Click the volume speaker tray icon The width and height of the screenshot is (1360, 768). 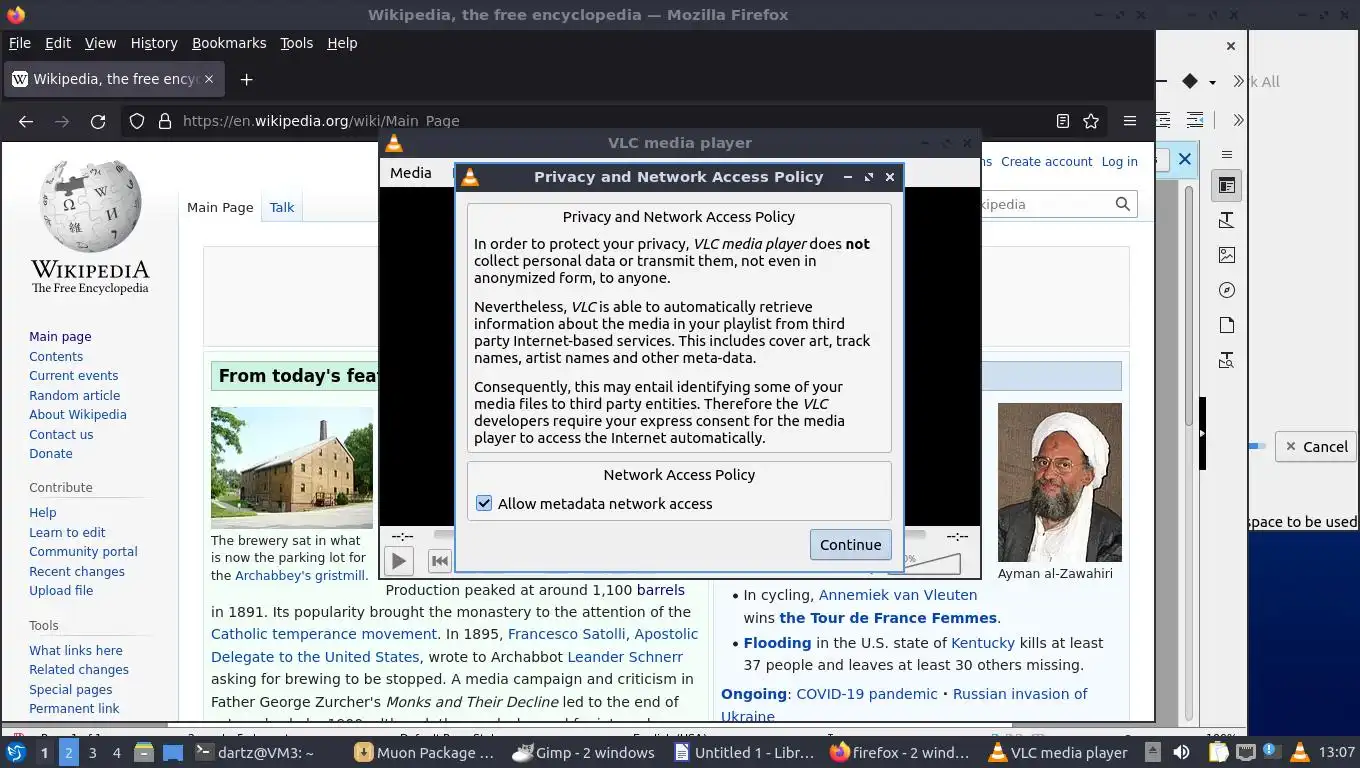[1181, 752]
